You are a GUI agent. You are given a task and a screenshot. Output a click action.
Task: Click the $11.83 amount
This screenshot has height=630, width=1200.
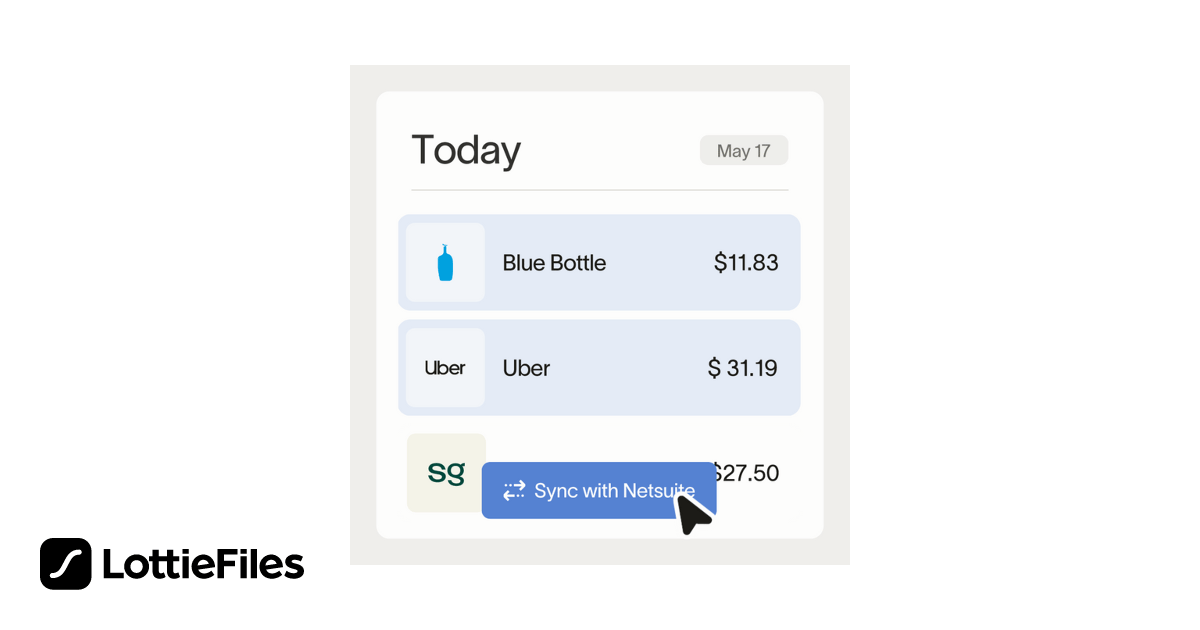point(746,263)
